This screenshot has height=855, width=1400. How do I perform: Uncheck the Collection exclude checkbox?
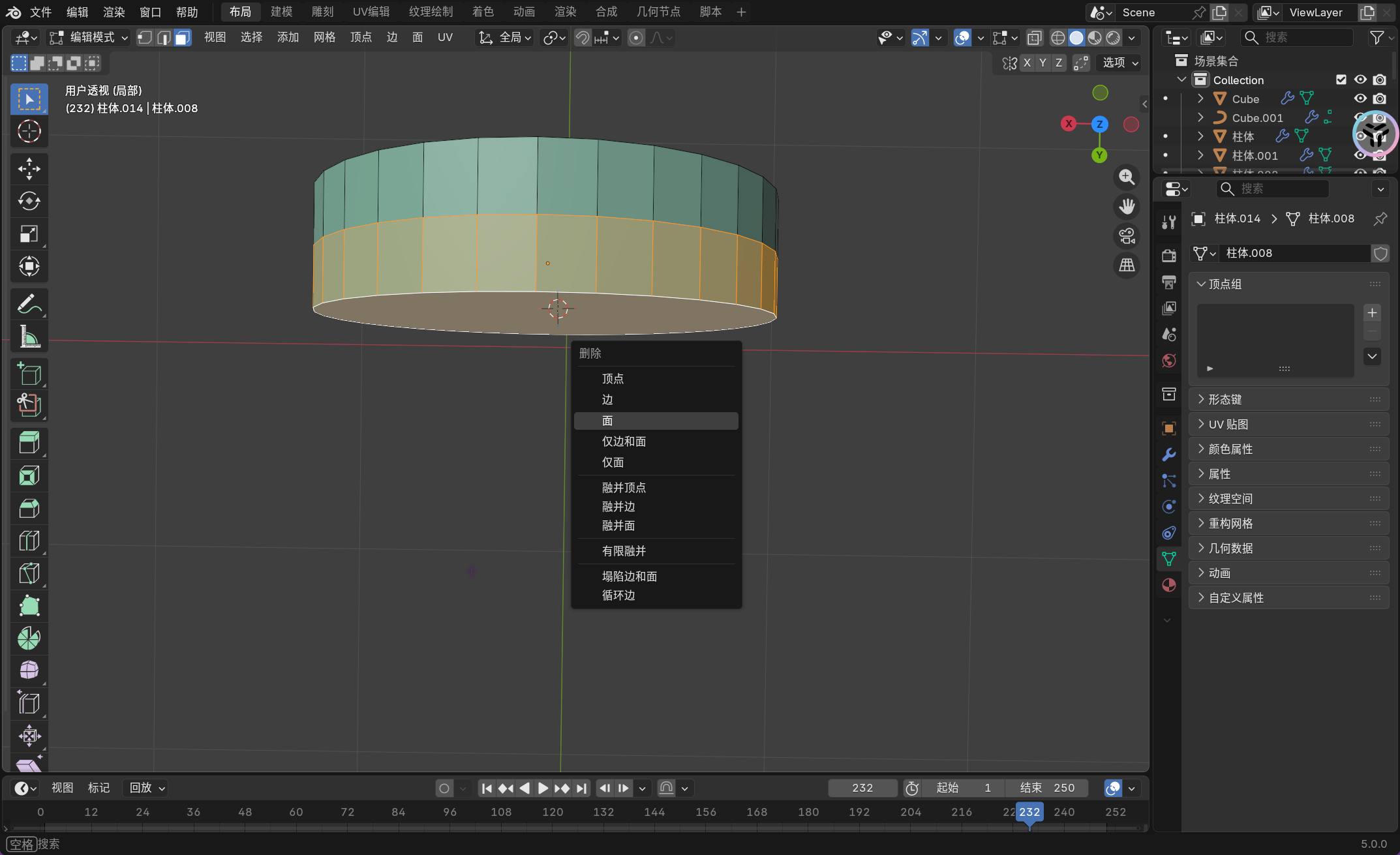(1341, 80)
